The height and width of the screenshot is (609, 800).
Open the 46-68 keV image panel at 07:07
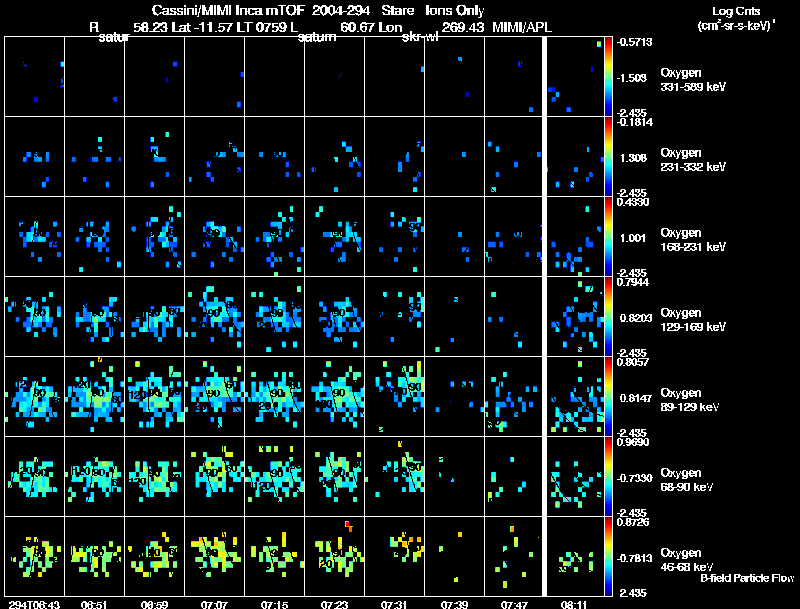(215, 556)
